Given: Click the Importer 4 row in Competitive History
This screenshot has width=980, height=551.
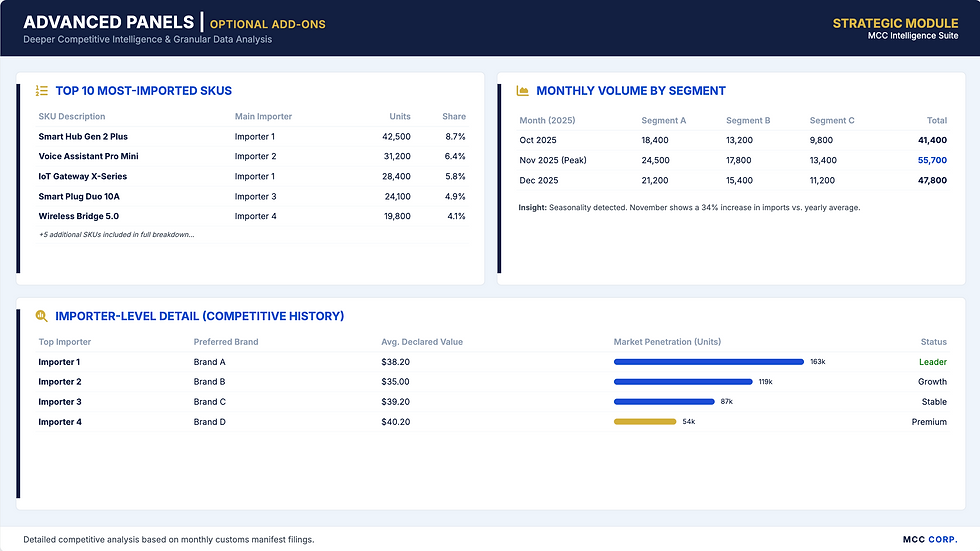Looking at the screenshot, I should 492,422.
